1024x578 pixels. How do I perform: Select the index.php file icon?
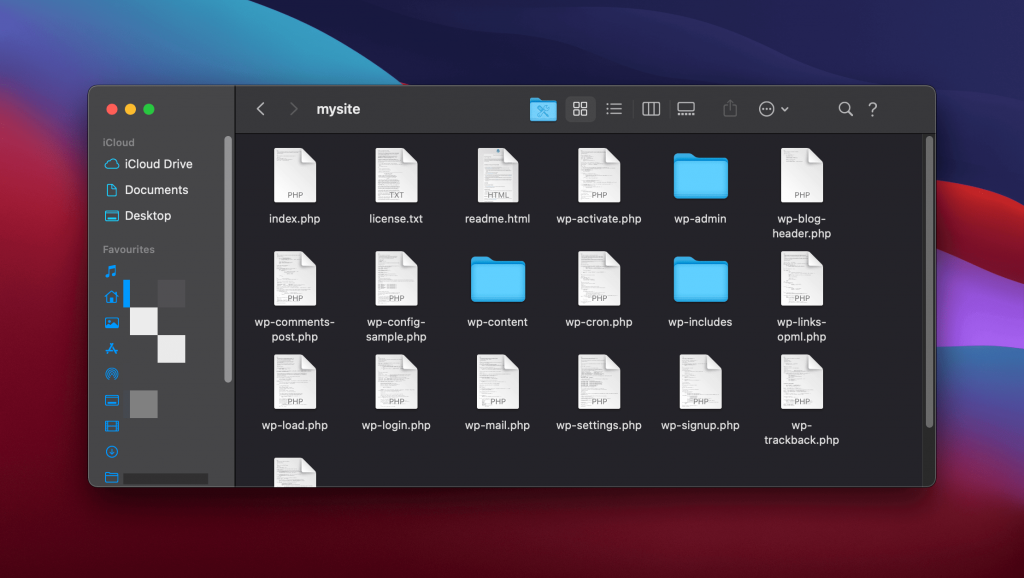[295, 175]
